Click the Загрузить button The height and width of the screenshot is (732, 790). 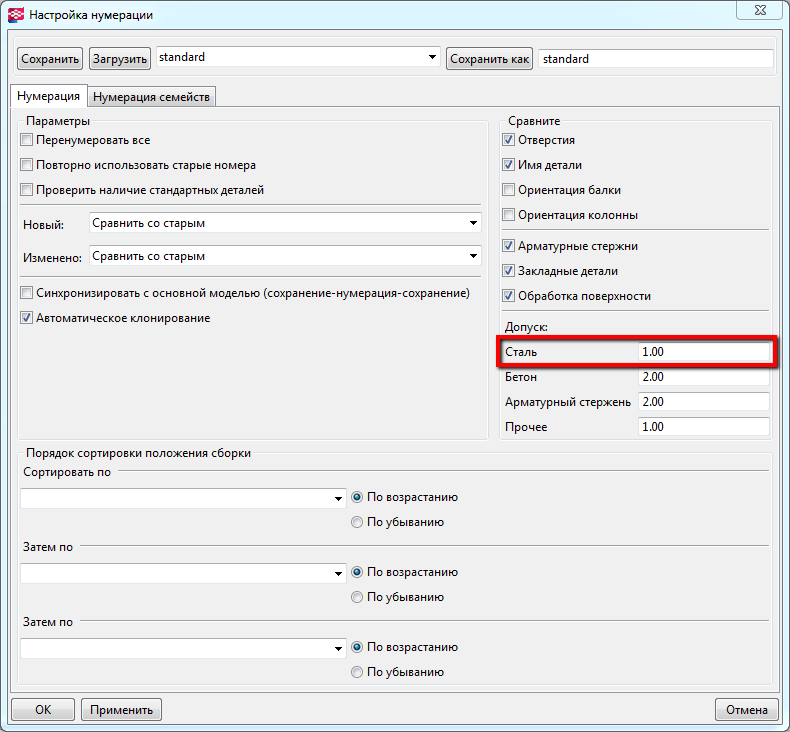coord(120,59)
